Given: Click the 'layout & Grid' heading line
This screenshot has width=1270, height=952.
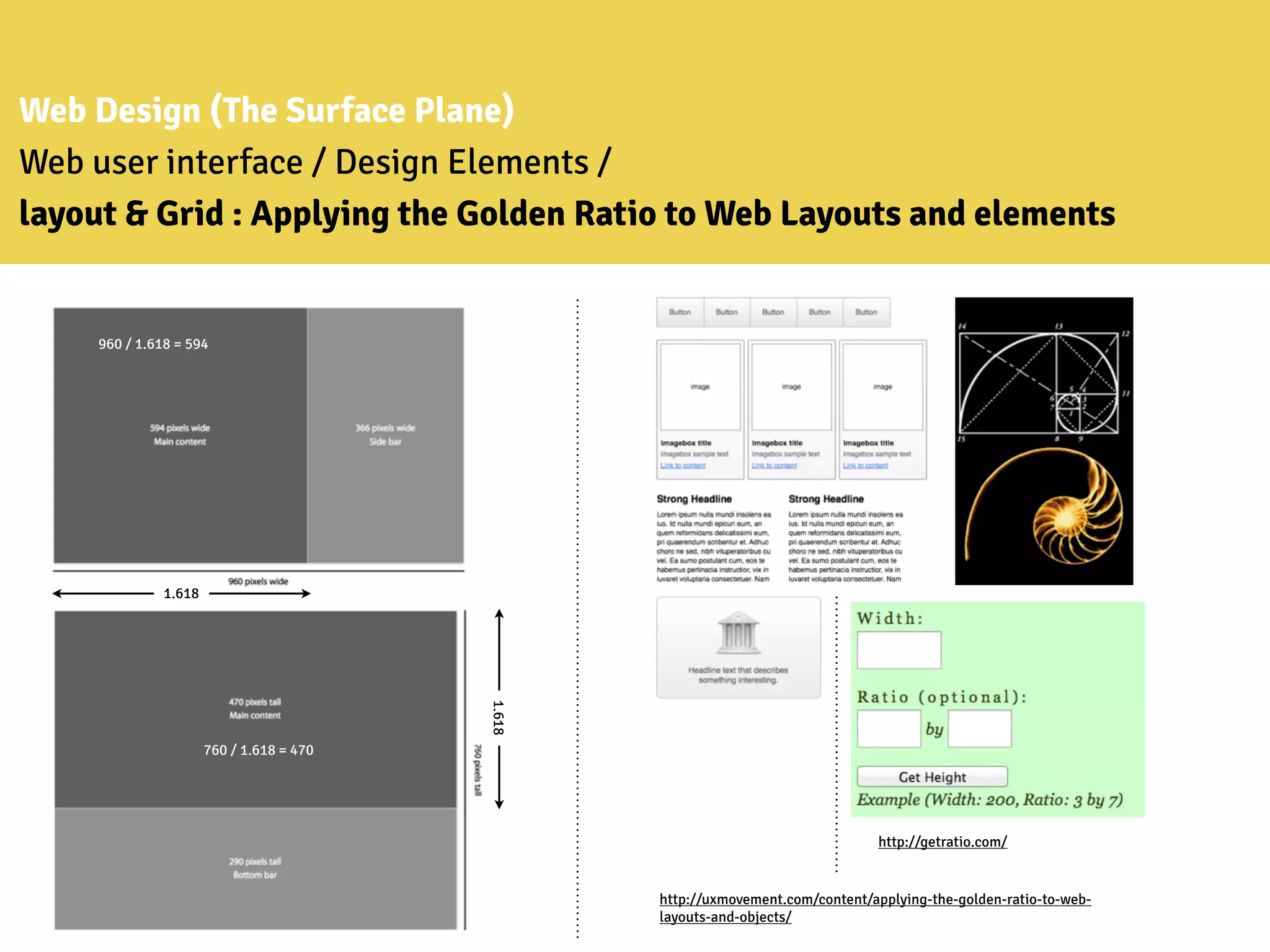Looking at the screenshot, I should coord(567,214).
